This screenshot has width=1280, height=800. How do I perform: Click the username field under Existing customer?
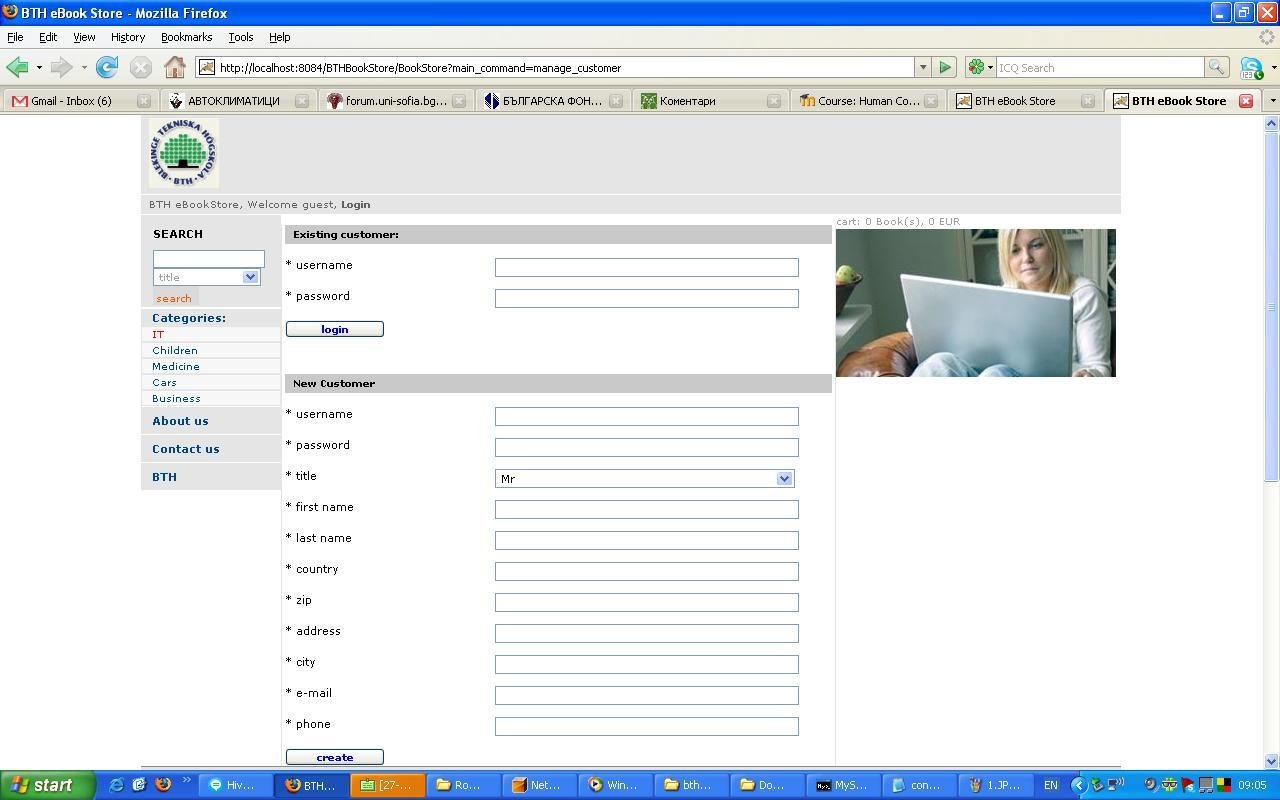[646, 267]
